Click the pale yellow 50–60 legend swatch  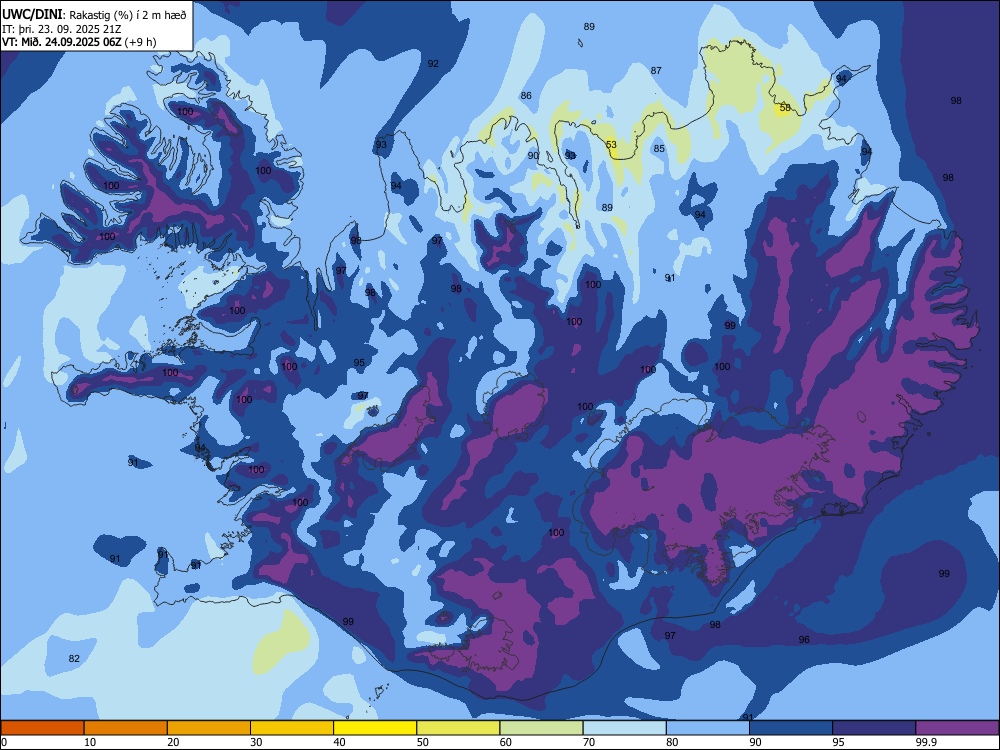coord(458,728)
